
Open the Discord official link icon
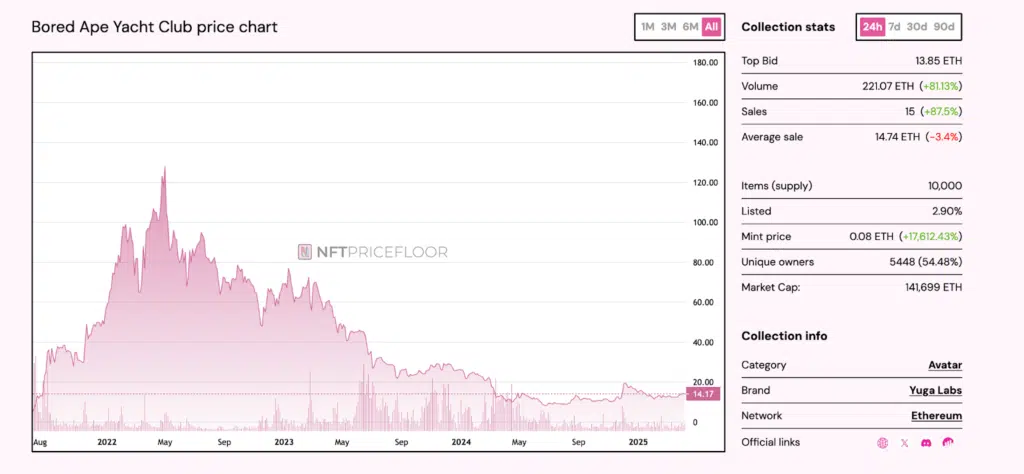[927, 442]
